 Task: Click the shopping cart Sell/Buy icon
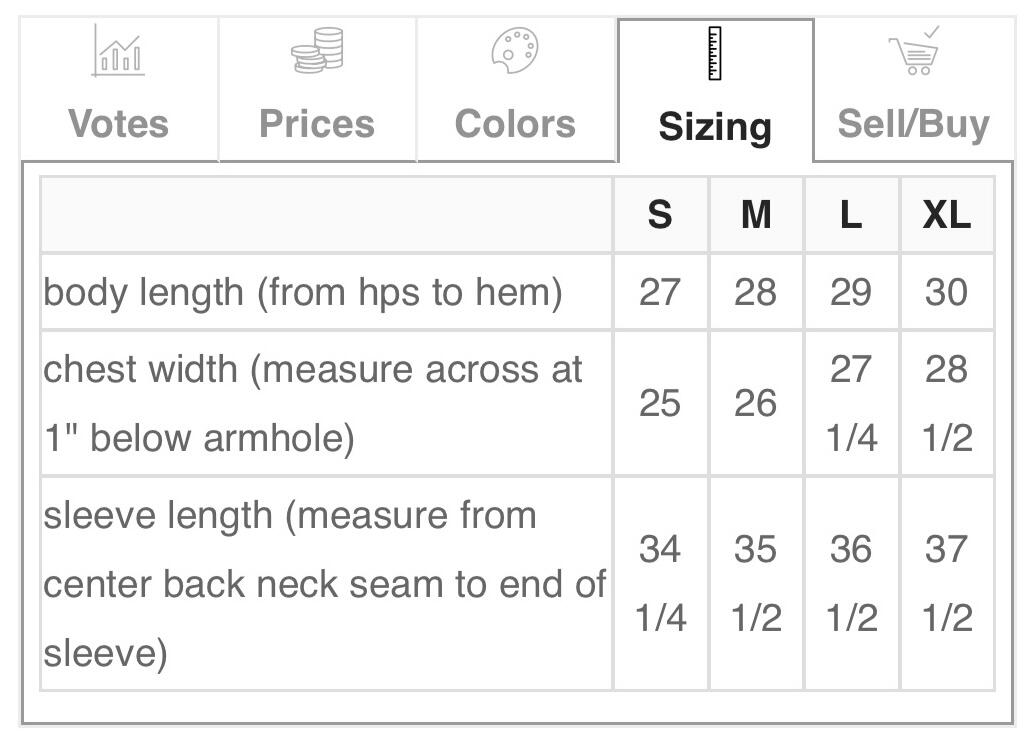[914, 52]
